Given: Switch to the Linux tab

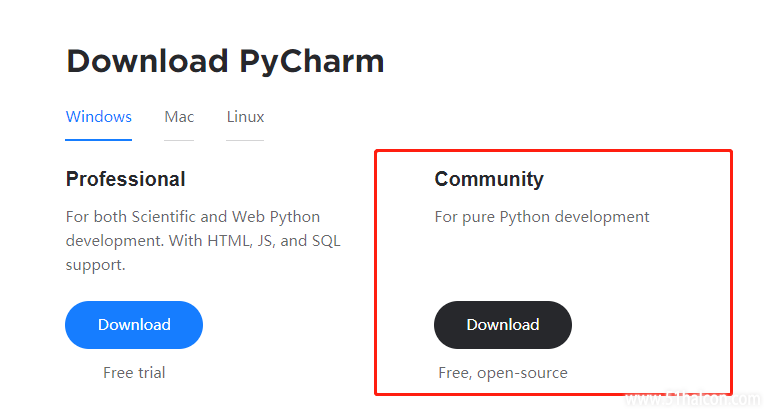Looking at the screenshot, I should 245,117.
